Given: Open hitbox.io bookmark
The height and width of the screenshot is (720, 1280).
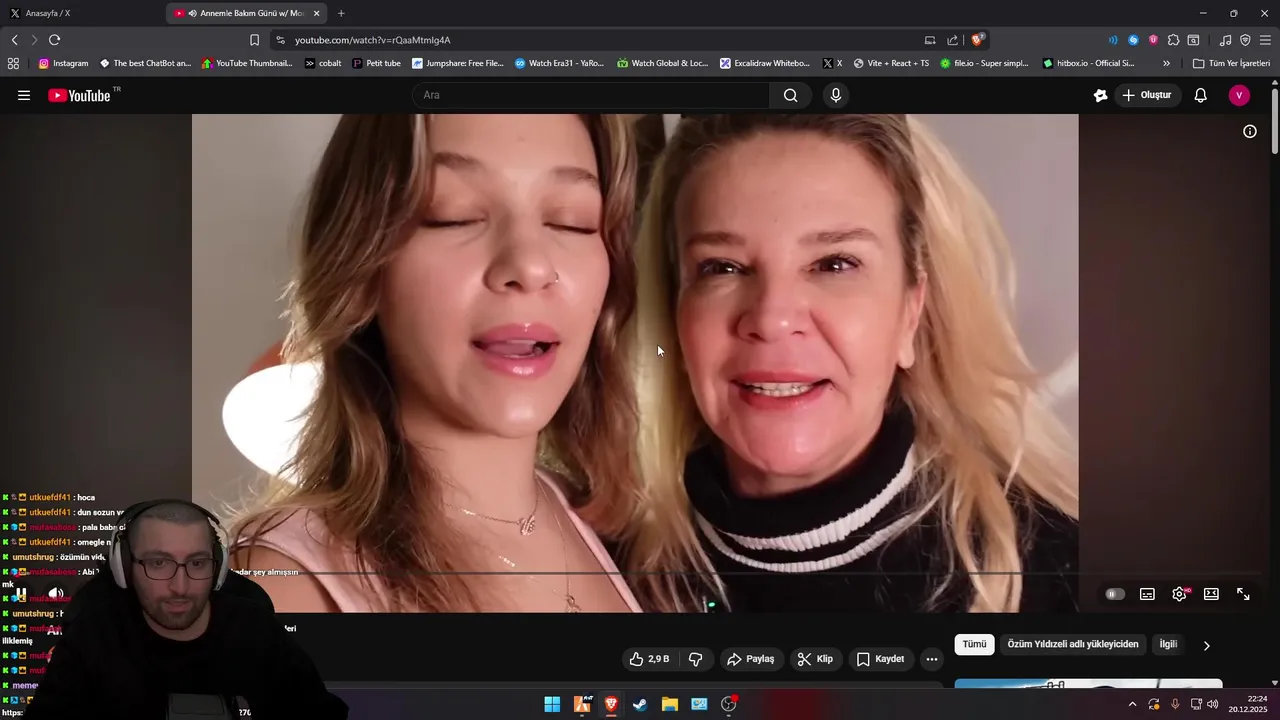Looking at the screenshot, I should coord(1088,63).
